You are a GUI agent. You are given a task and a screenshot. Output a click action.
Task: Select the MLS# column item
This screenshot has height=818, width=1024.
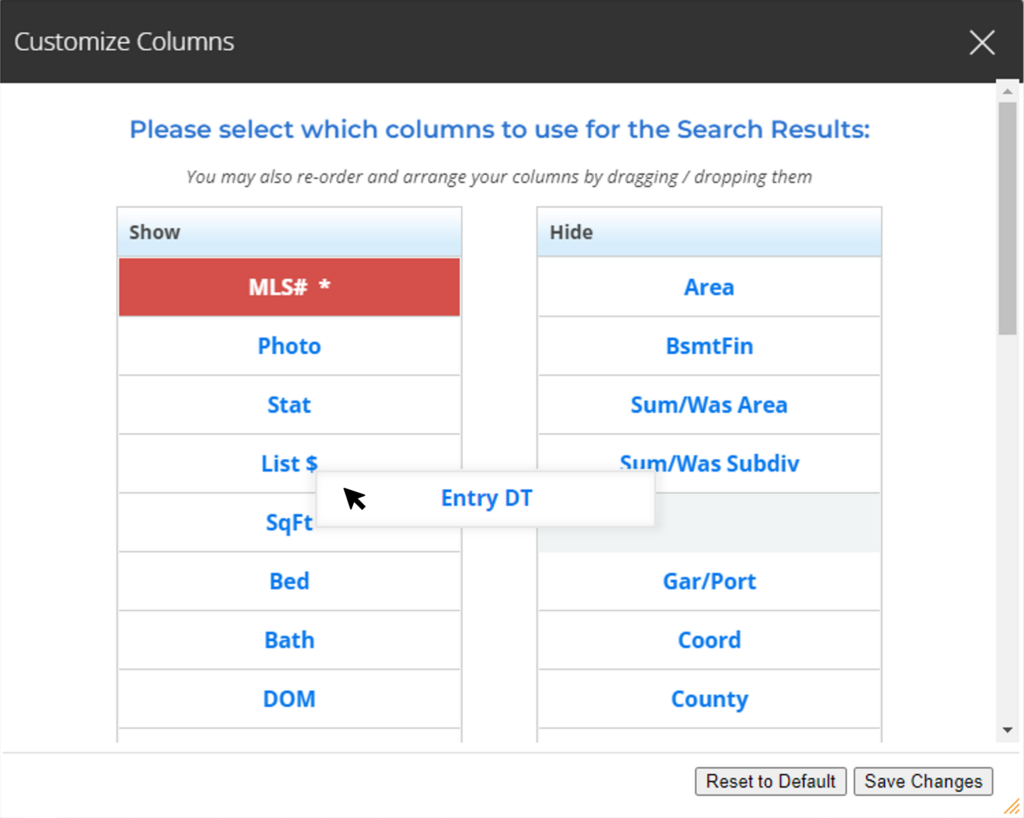pyautogui.click(x=289, y=287)
